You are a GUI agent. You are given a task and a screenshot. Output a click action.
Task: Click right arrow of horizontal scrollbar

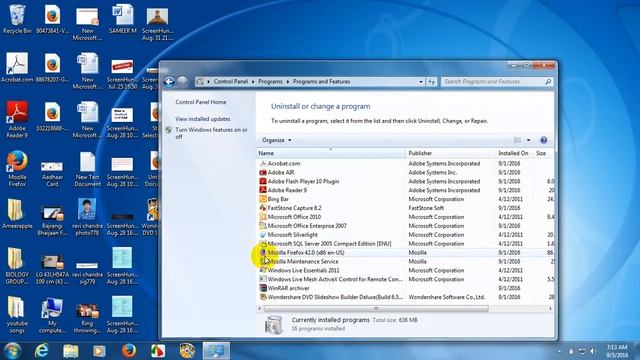(x=550, y=309)
